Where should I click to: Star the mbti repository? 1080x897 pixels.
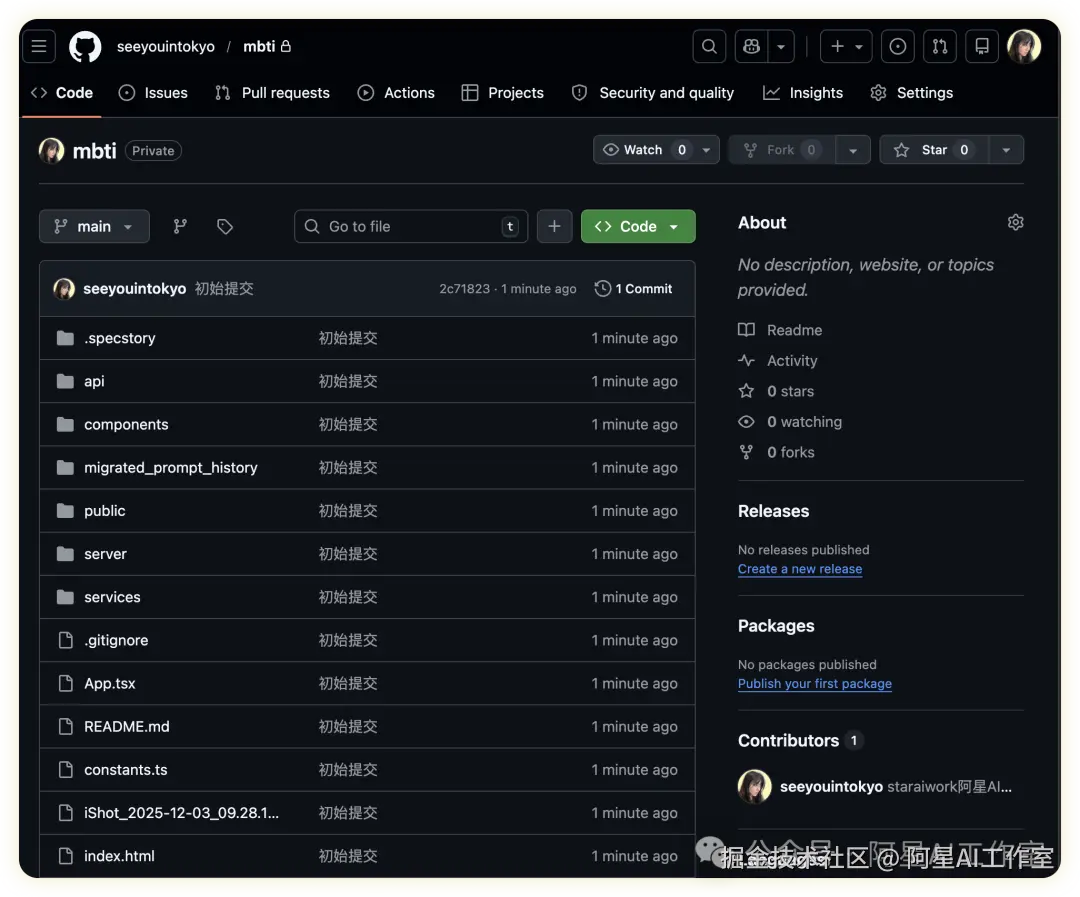[x=933, y=150]
